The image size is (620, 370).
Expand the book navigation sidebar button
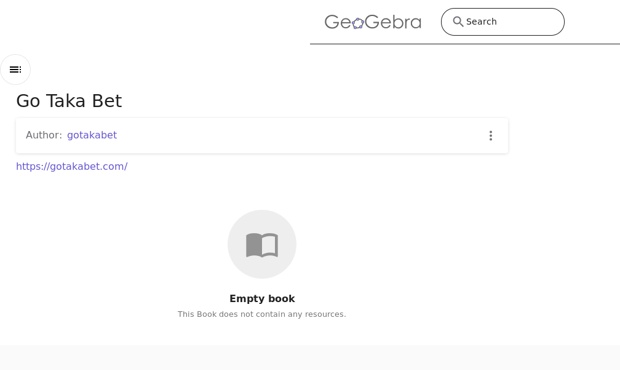click(x=15, y=70)
